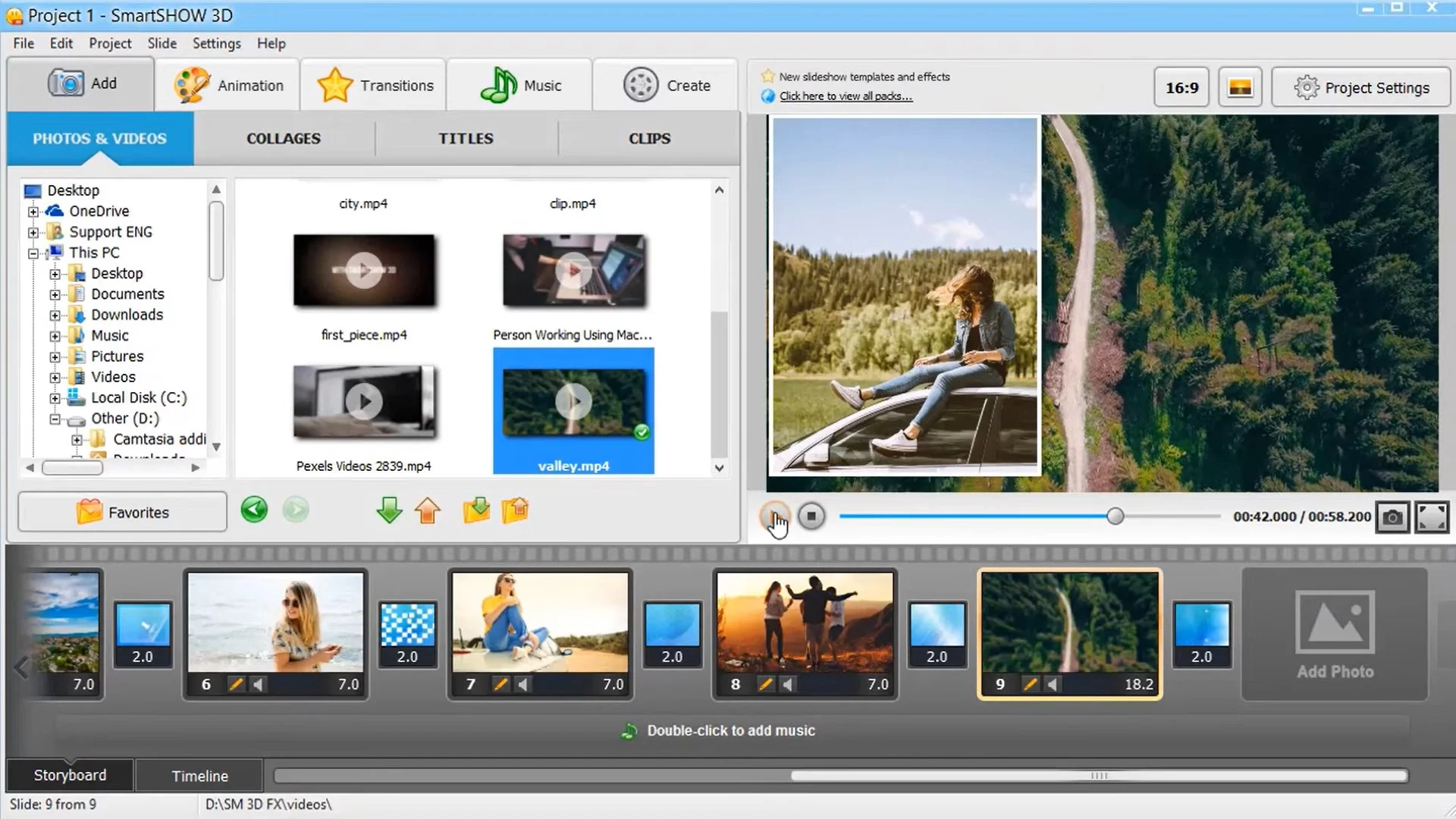The image size is (1456, 819).
Task: Edit slide 6 with pencil icon
Action: coord(236,684)
